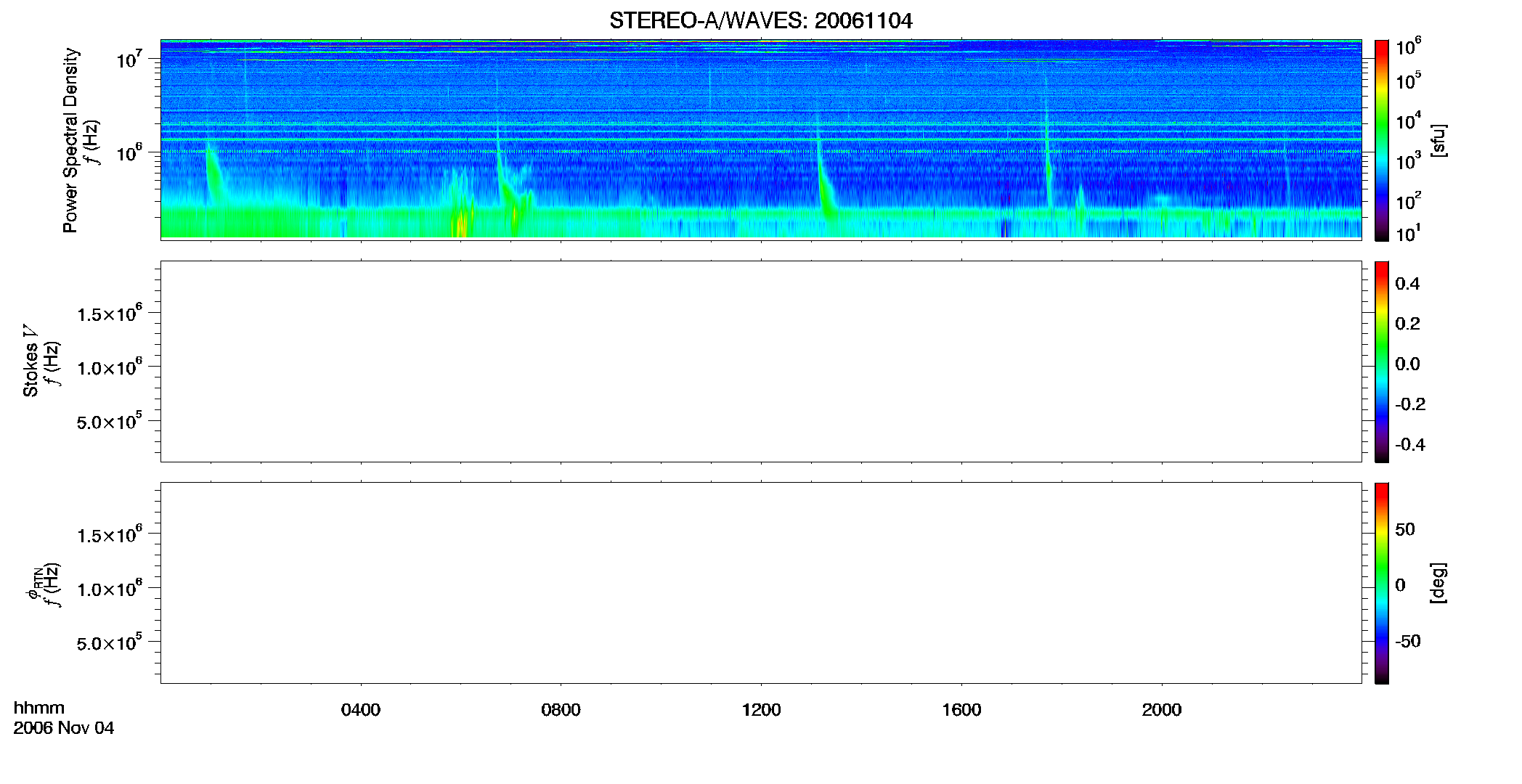Click the degrees colorbar for φ RTN

pos(1382,583)
